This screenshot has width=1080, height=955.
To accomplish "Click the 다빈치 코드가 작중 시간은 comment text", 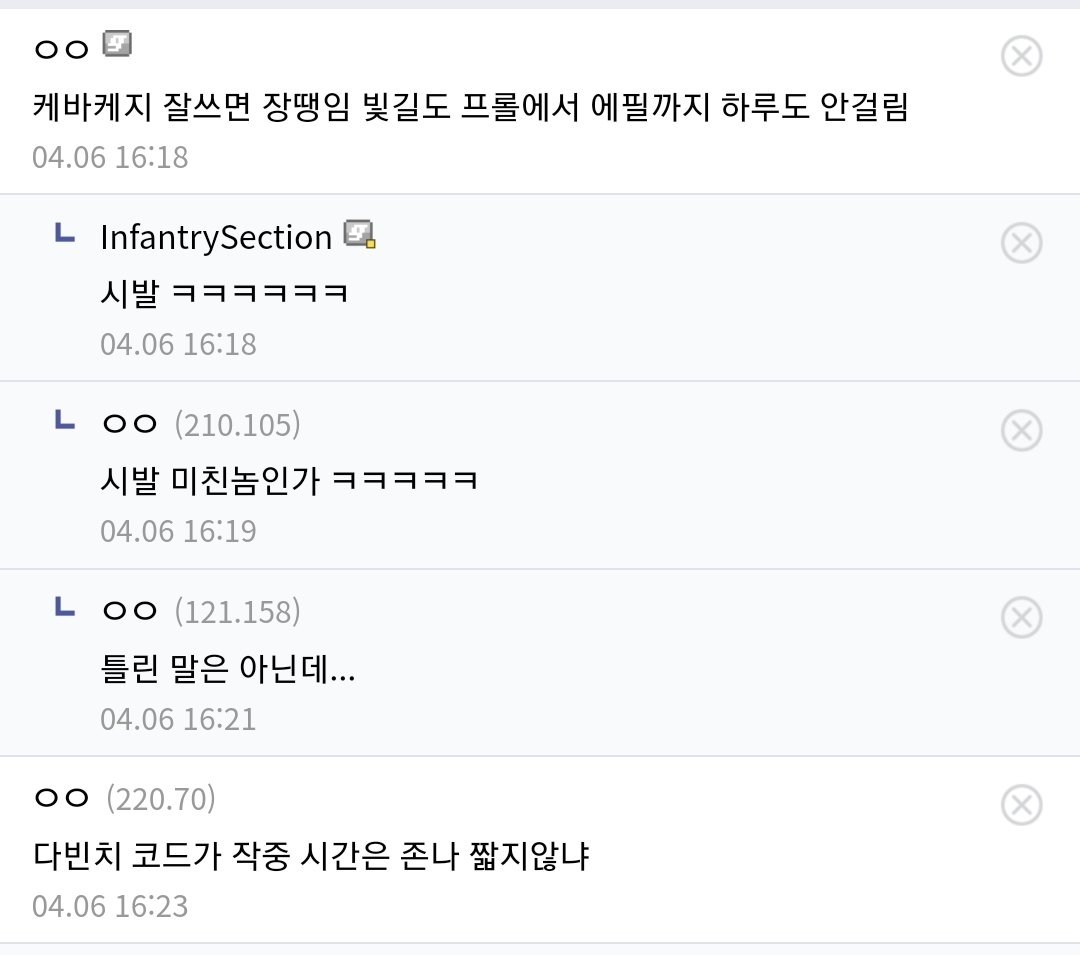I will coord(310,856).
